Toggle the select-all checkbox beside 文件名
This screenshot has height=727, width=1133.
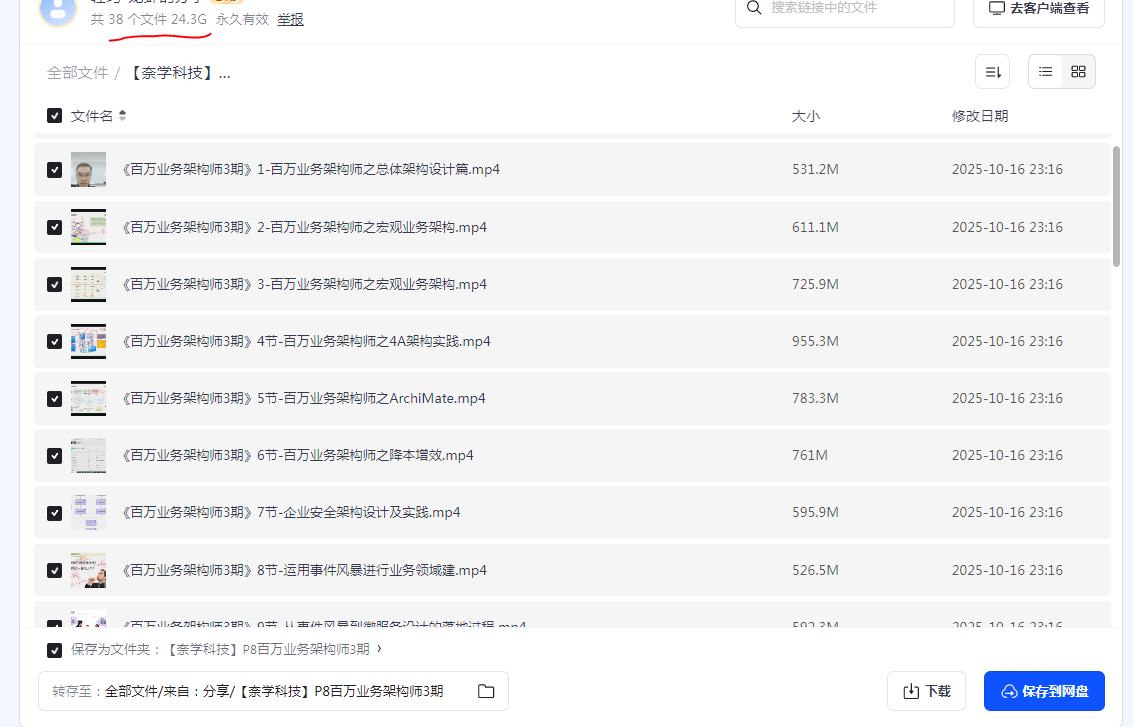pyautogui.click(x=54, y=116)
